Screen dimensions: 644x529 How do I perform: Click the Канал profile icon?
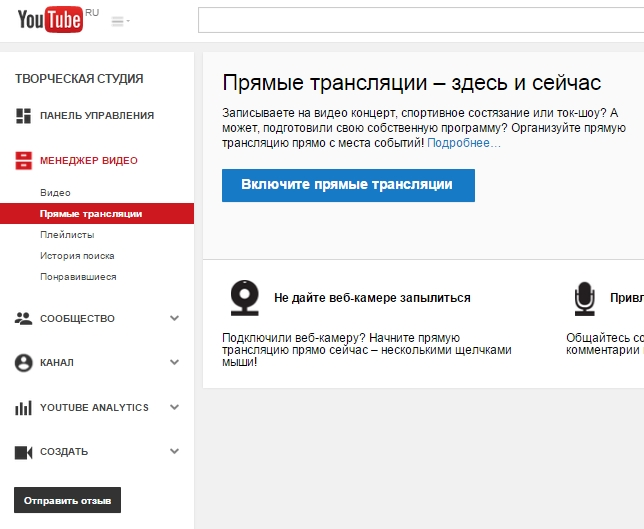(23, 363)
